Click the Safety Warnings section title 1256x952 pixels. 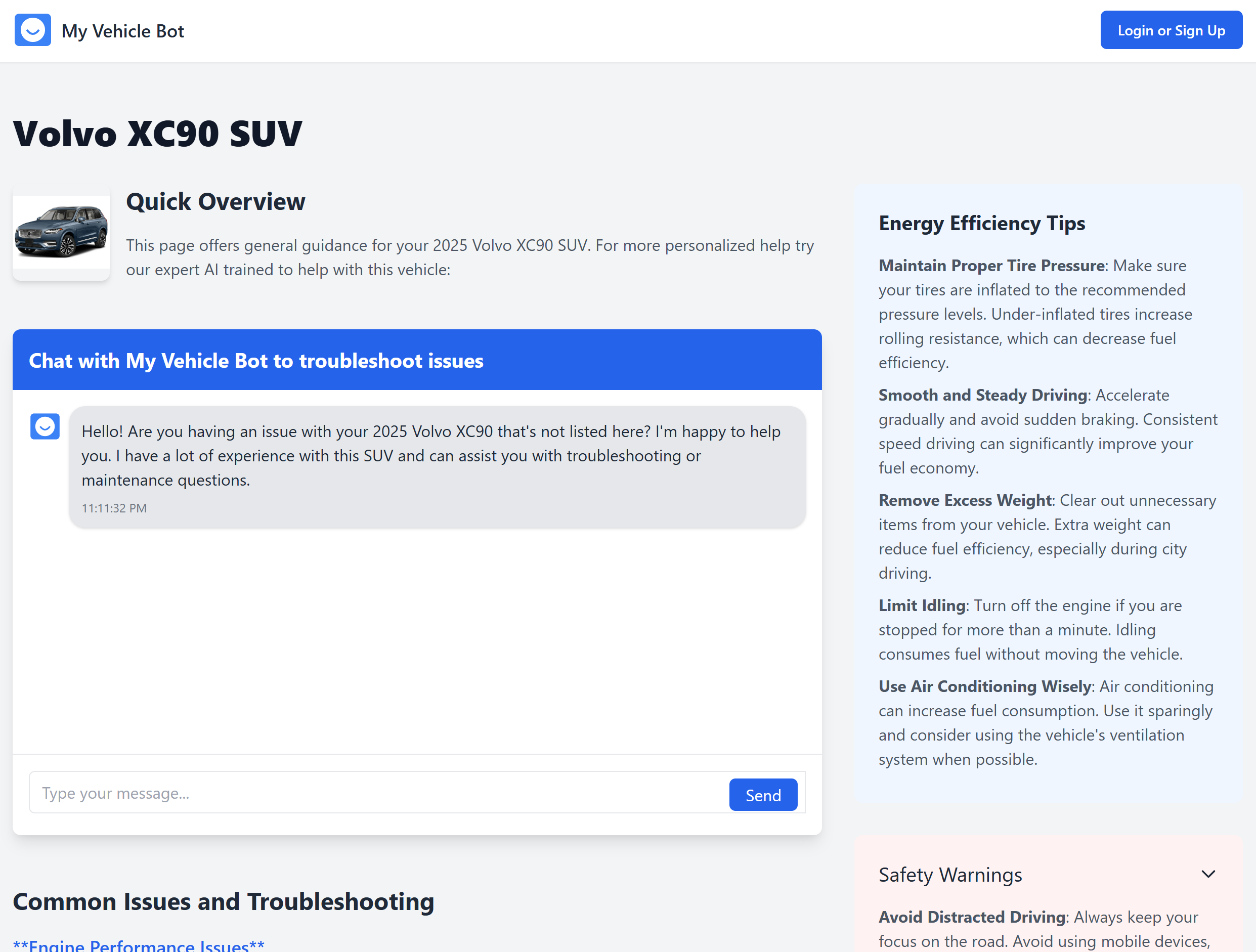point(950,875)
